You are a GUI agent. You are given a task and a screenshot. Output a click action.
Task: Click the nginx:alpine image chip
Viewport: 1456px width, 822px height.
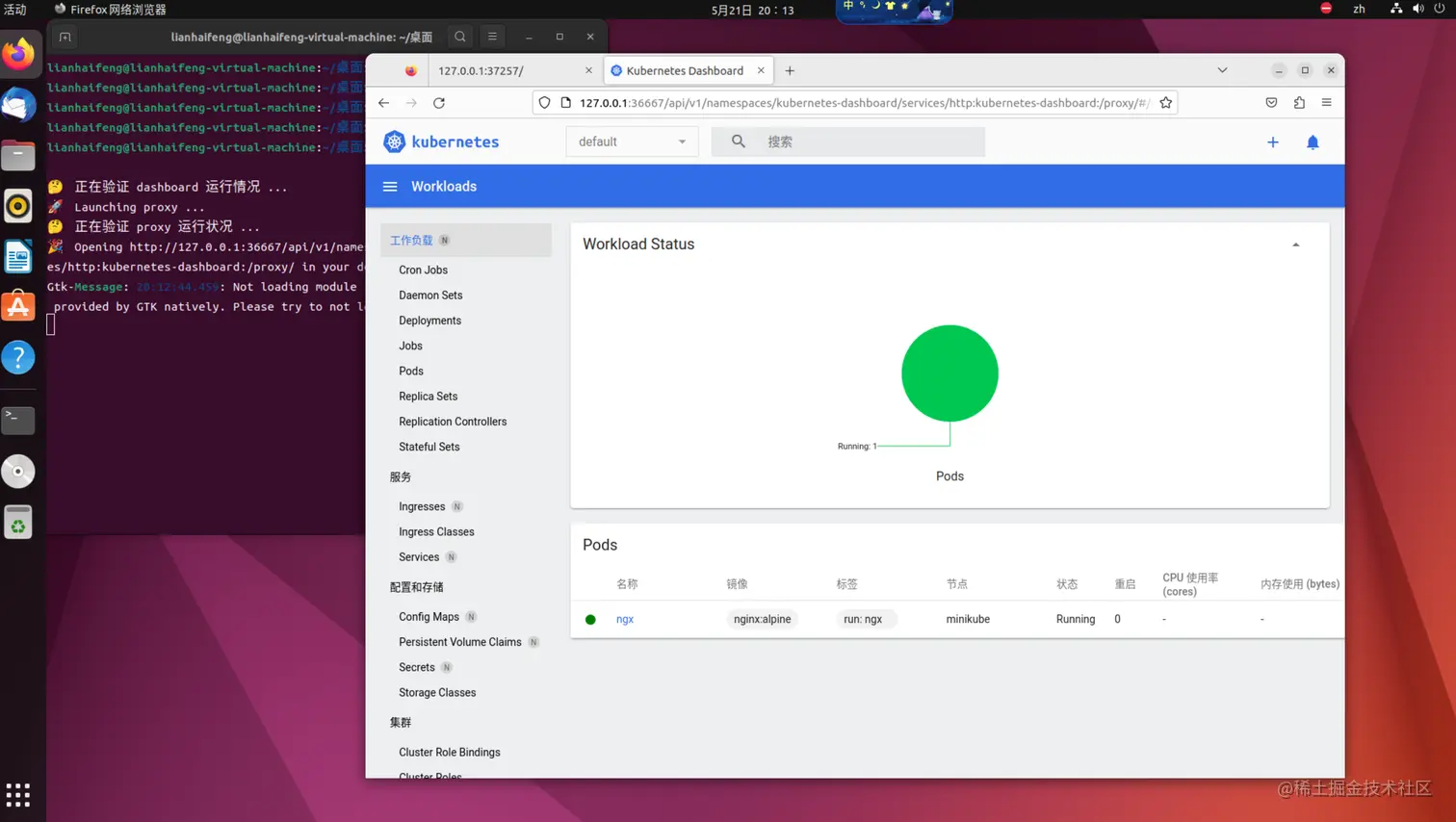tap(762, 619)
